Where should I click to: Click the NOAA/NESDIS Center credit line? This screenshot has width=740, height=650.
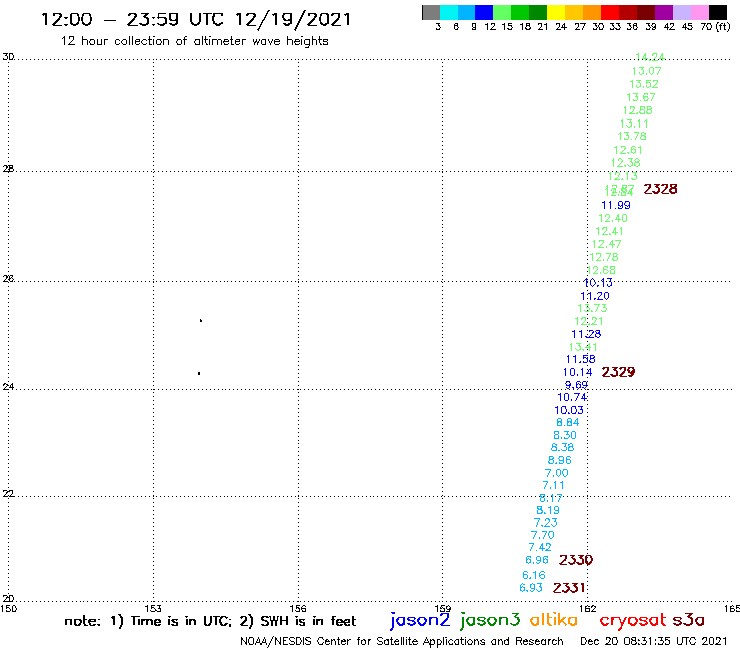coord(402,641)
